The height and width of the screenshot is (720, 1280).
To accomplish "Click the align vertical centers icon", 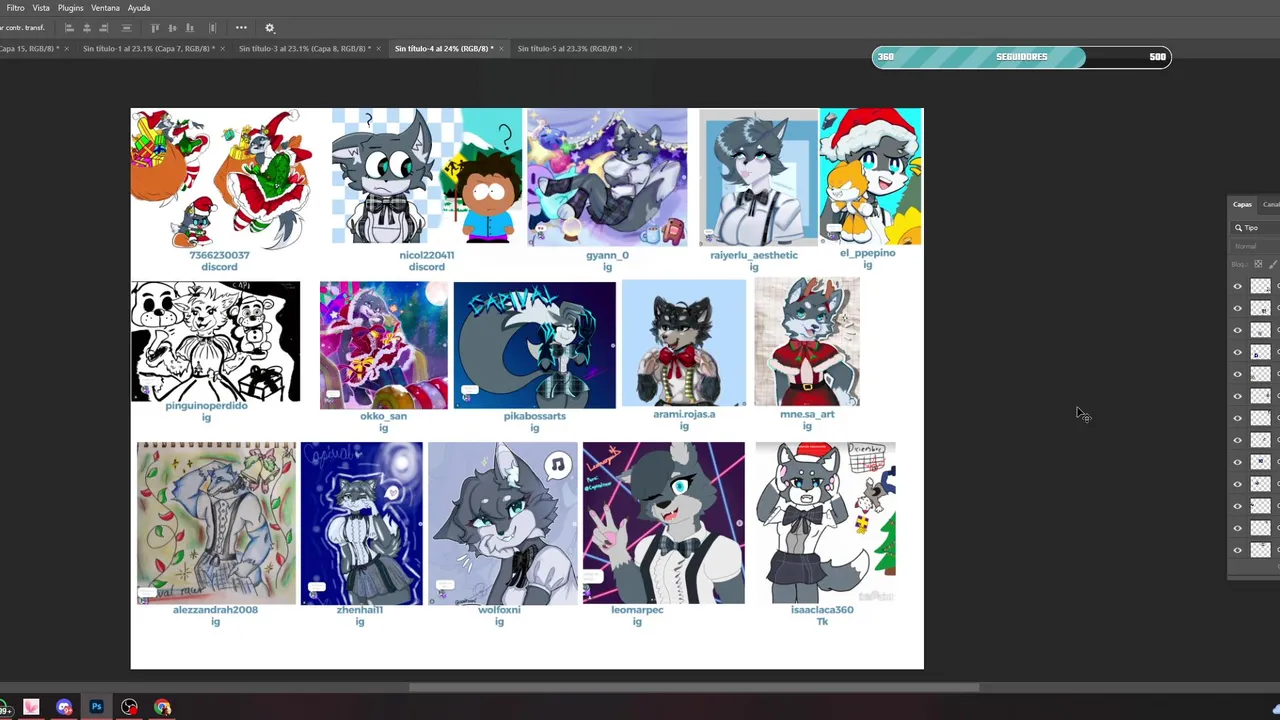I will click(173, 28).
